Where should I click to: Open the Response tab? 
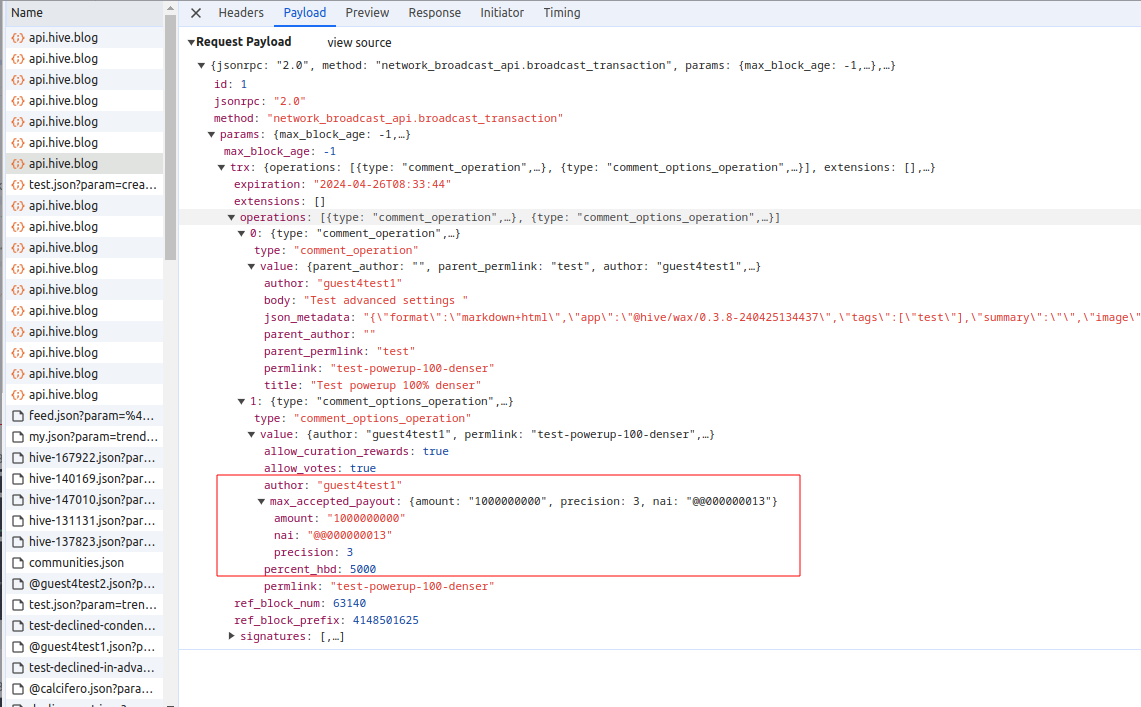coord(435,13)
